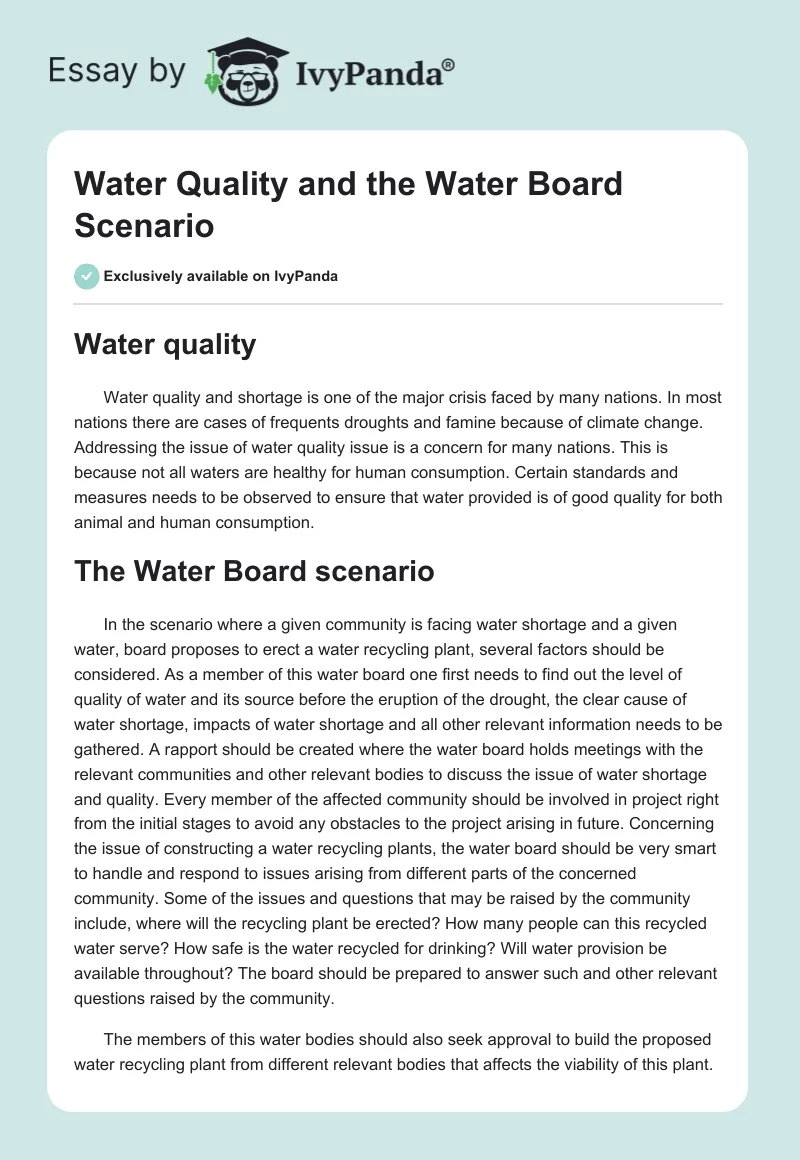Select 'The Water Board scenario' heading
The width and height of the screenshot is (800, 1160).
point(254,571)
